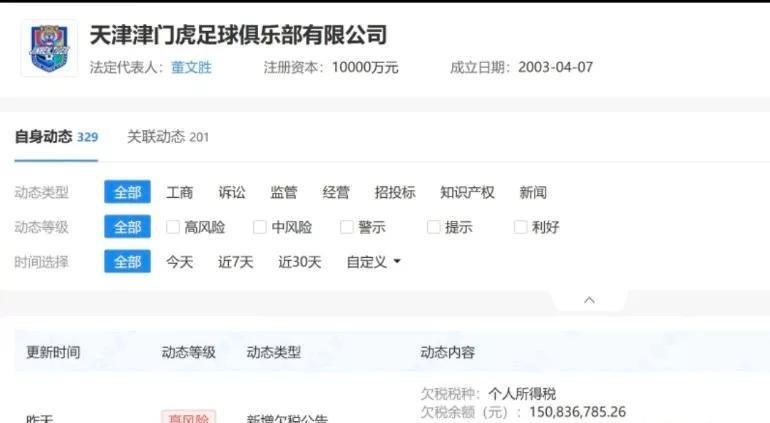Screen dimensions: 770x423
Task: Select 全部 in 动态等级 row
Action: tap(127, 227)
